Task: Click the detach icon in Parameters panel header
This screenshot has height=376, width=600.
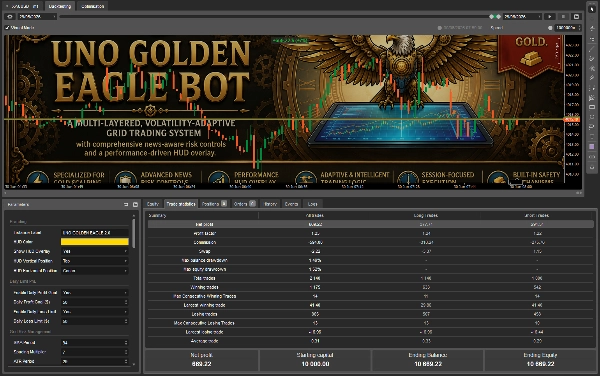Action: click(126, 205)
